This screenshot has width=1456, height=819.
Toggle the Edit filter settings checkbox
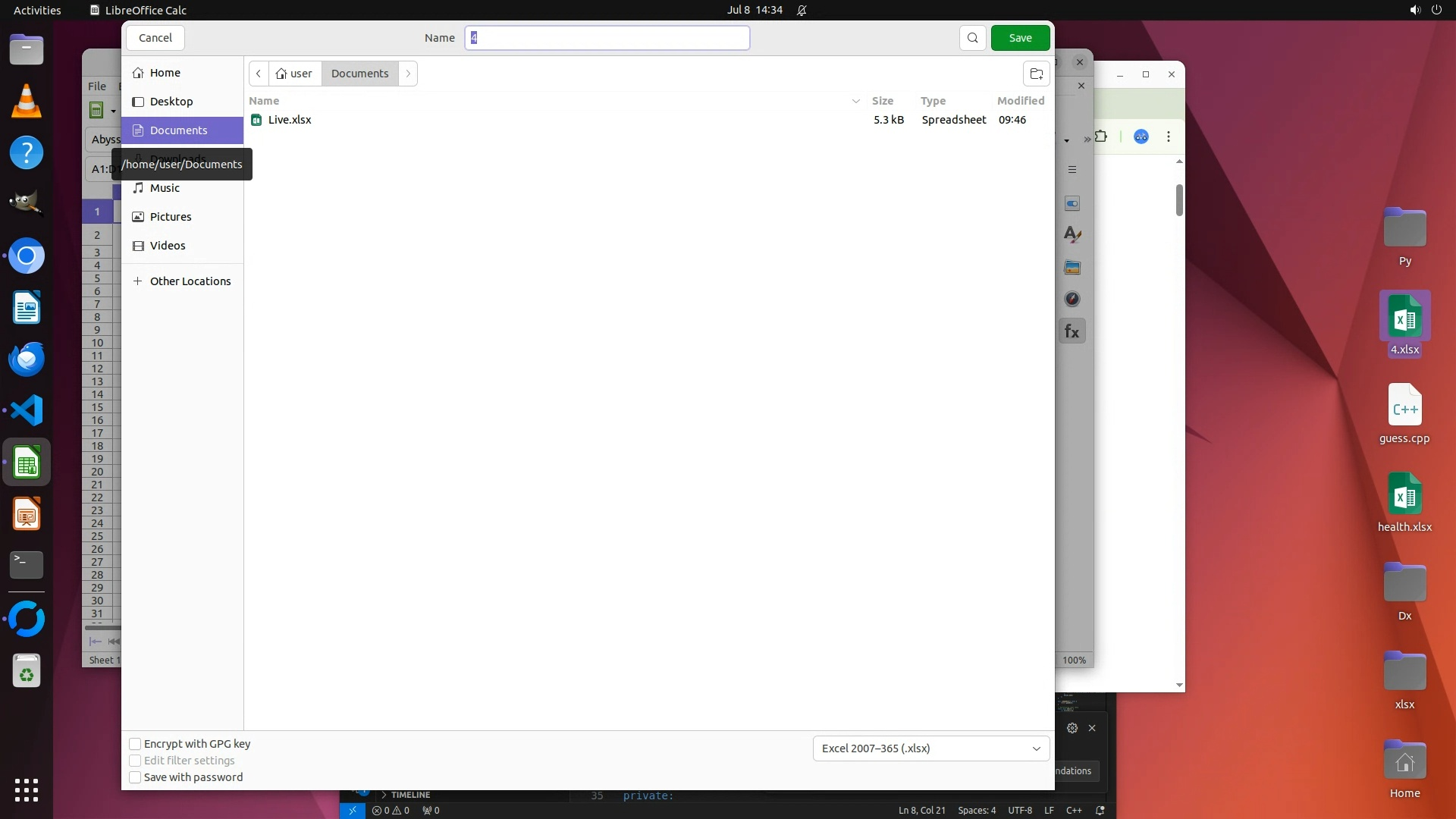point(135,761)
